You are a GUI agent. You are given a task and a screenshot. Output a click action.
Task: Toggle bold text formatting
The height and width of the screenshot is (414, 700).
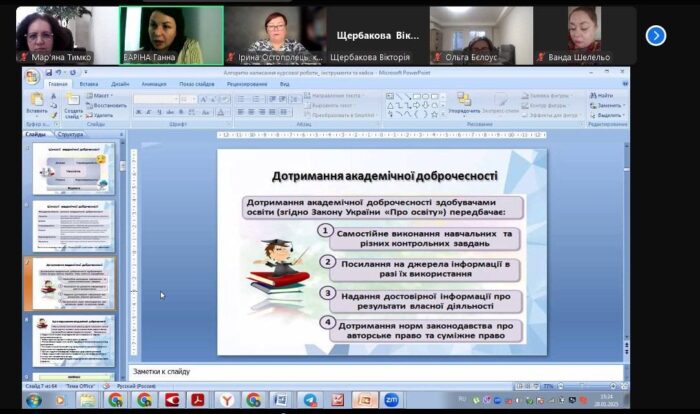coord(137,112)
